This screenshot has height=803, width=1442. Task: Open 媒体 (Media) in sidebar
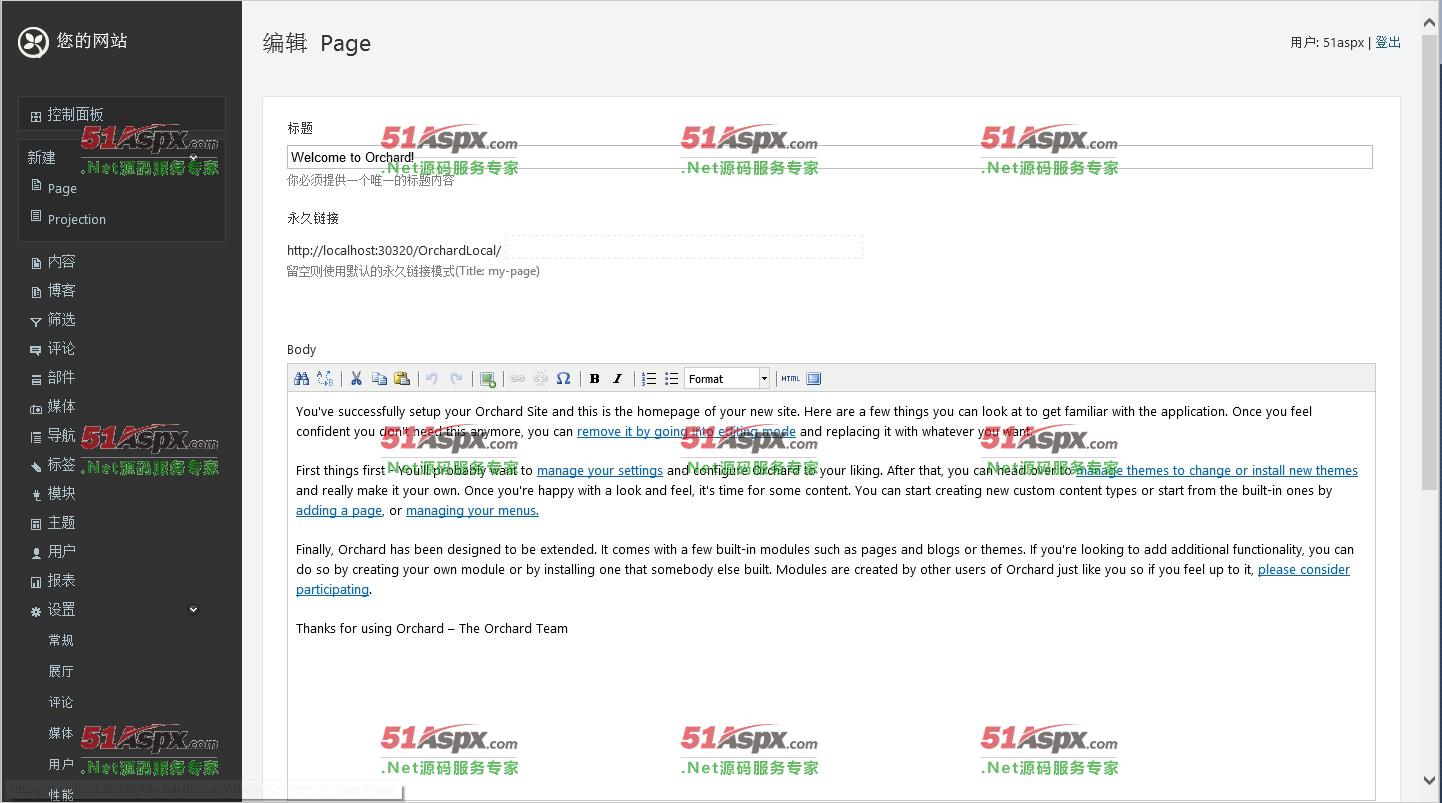coord(61,407)
